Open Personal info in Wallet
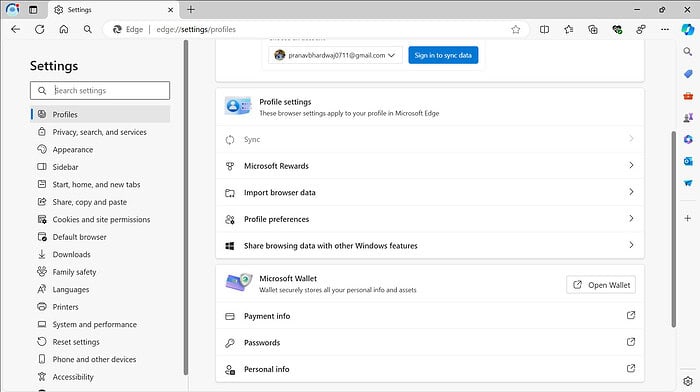Viewport: 700px width, 392px height. (430, 369)
